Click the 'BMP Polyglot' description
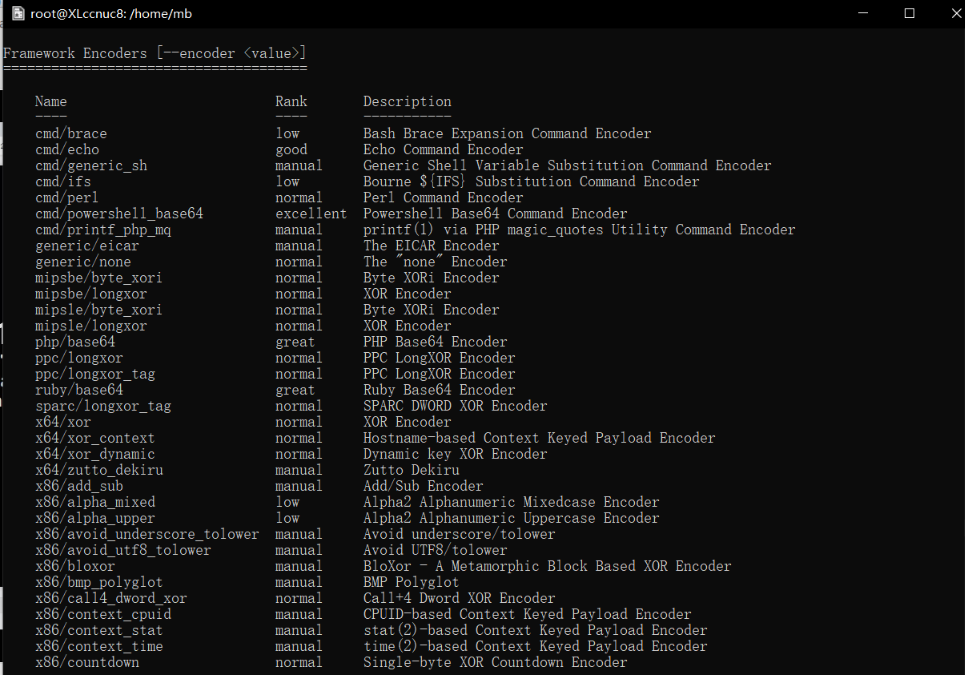 click(x=411, y=581)
